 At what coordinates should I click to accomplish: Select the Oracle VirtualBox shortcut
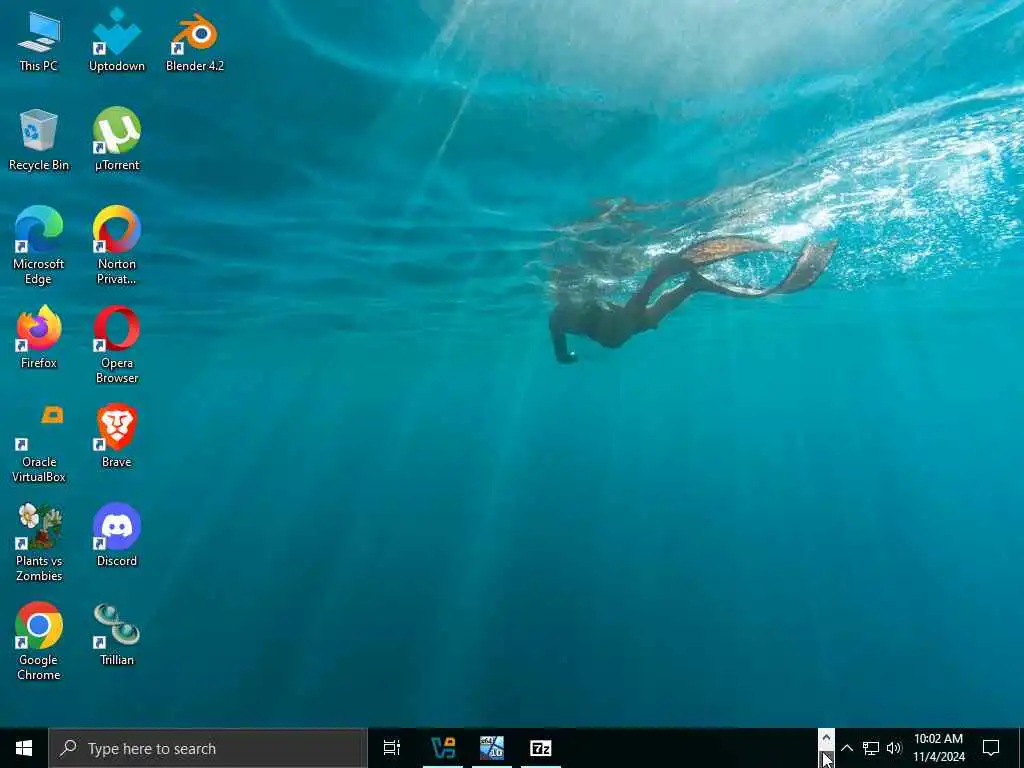39,444
